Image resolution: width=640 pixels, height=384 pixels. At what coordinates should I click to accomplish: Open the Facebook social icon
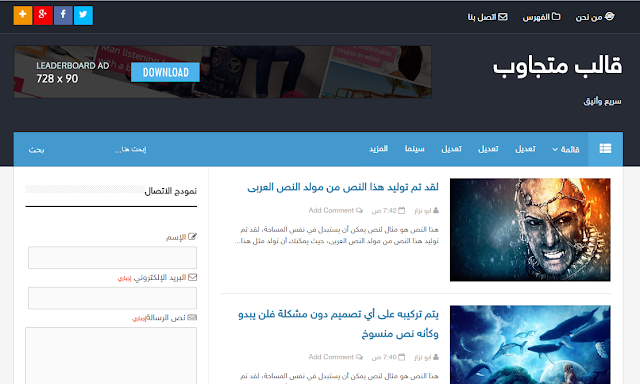click(x=63, y=16)
